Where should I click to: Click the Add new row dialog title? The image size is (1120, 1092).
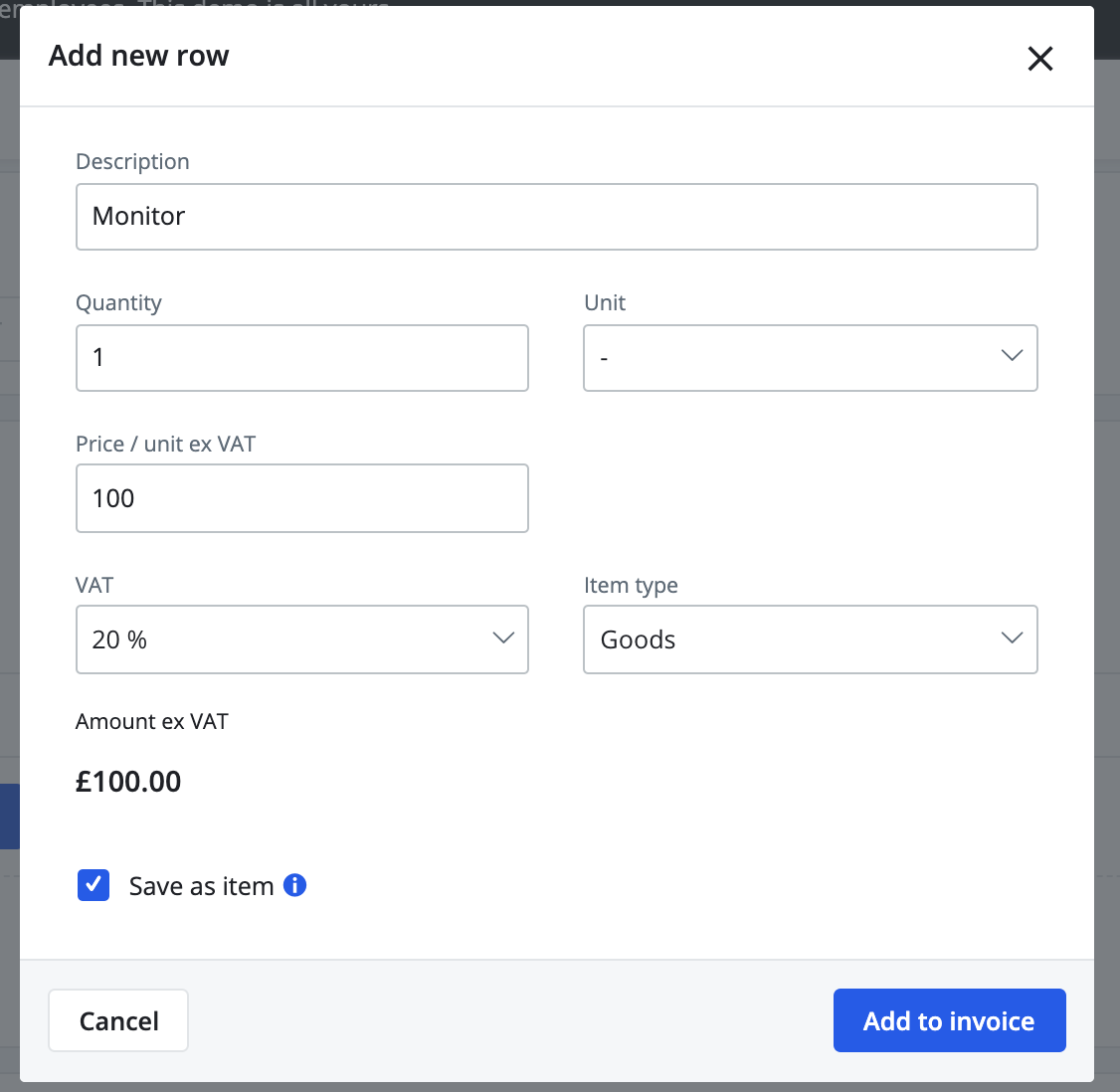click(138, 56)
